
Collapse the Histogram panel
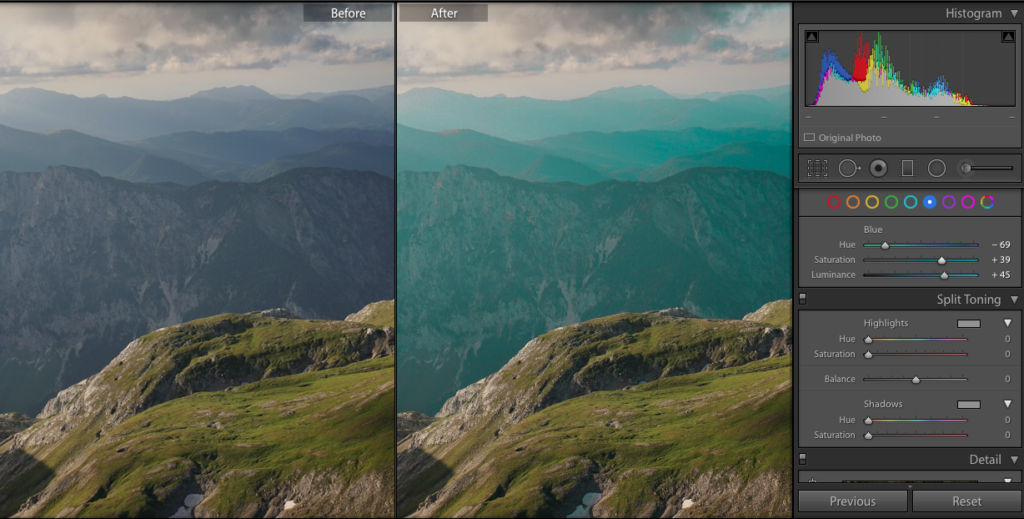point(1013,13)
